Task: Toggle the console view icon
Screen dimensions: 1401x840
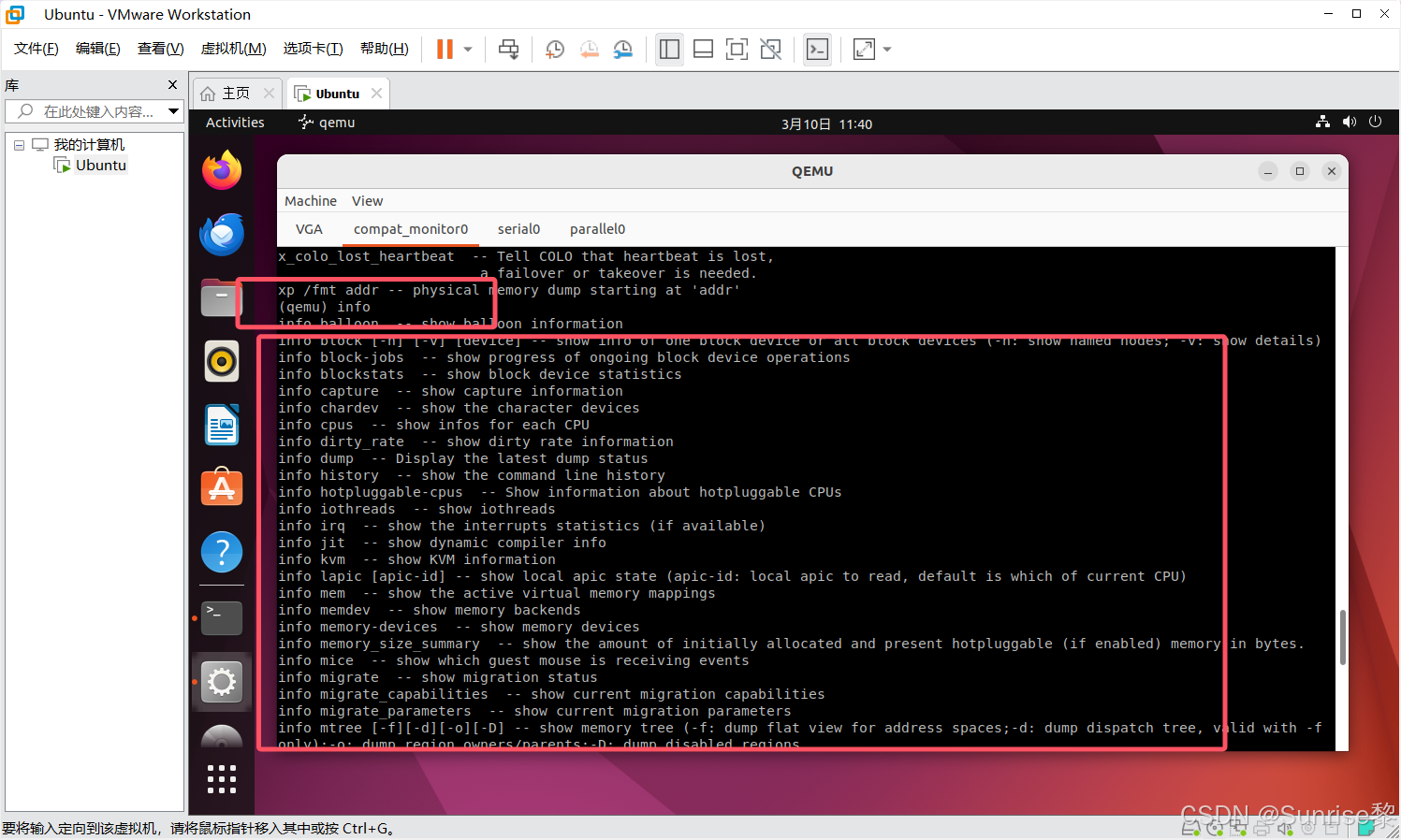Action: pos(817,49)
